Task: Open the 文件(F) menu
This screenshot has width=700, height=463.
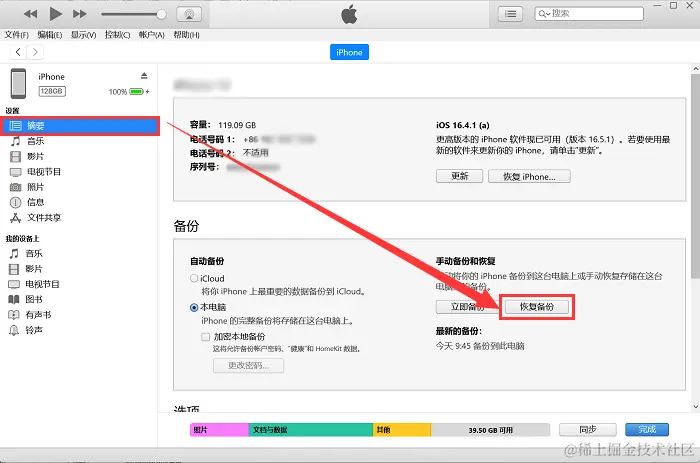Action: [17, 35]
